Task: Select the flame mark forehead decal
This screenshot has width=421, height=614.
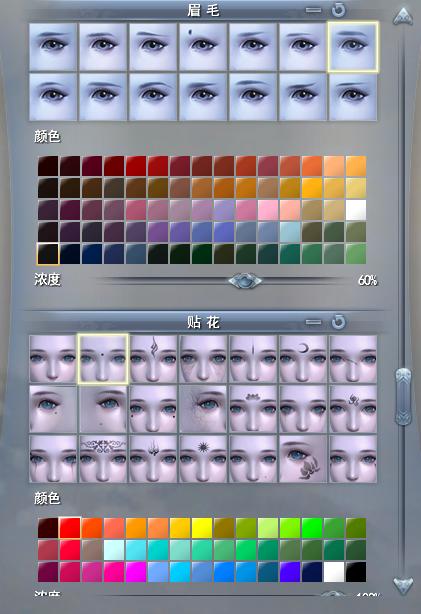Action: pos(153,359)
